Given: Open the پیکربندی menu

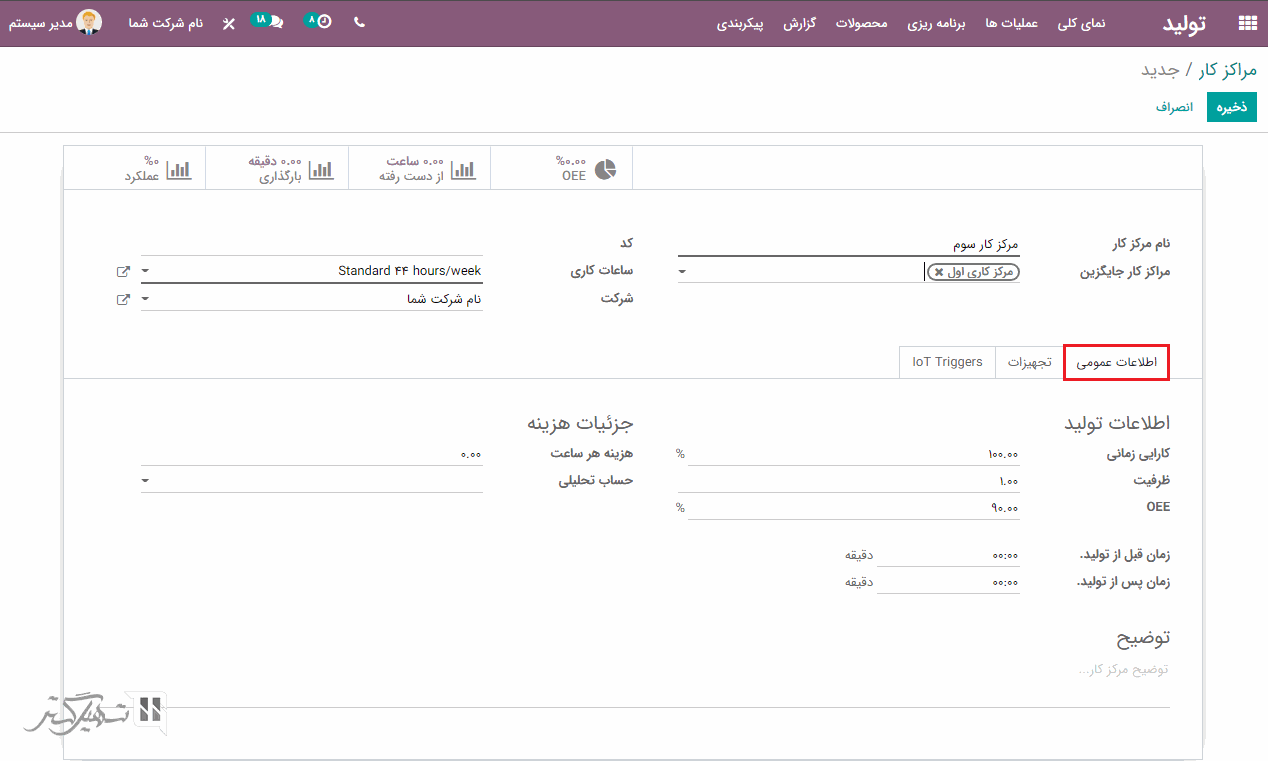Looking at the screenshot, I should pyautogui.click(x=740, y=23).
